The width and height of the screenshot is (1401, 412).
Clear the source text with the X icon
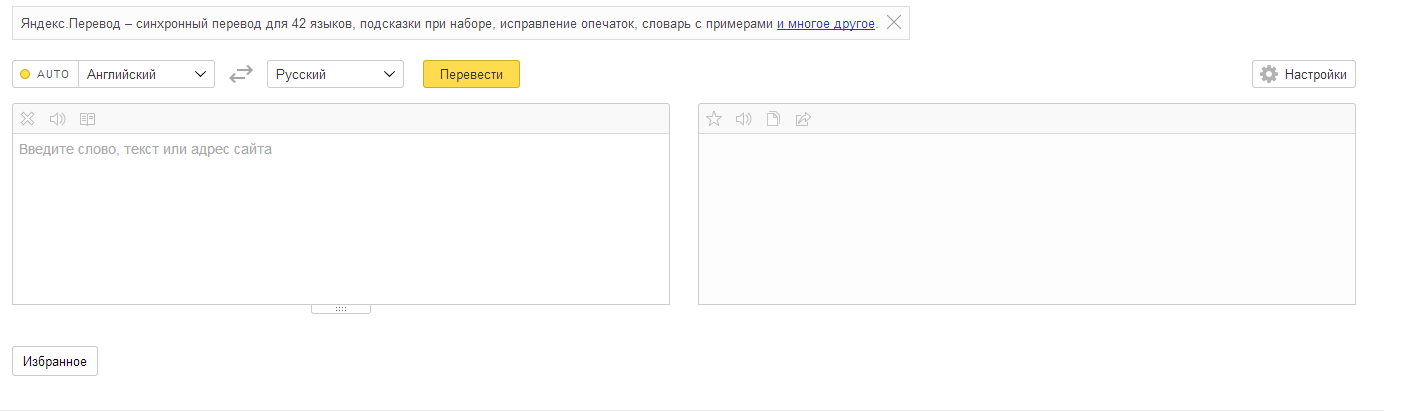(x=28, y=119)
